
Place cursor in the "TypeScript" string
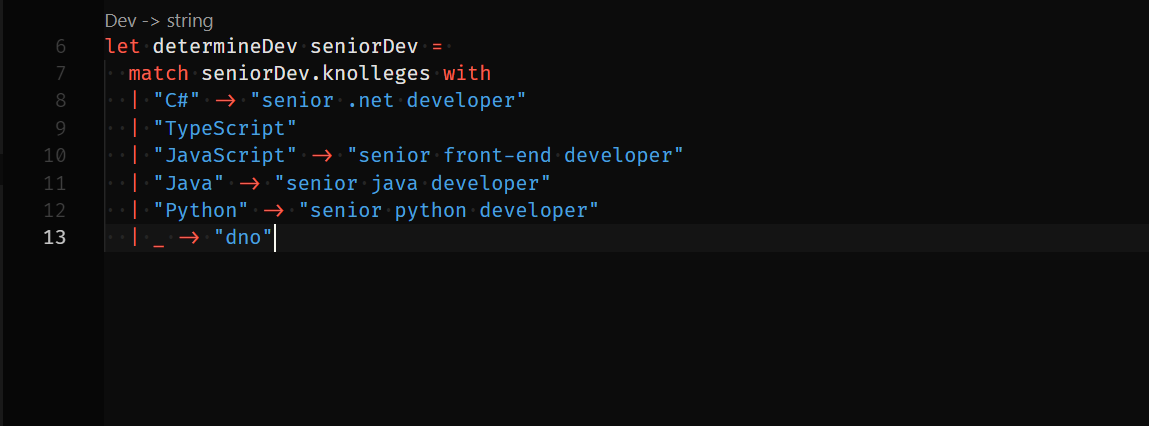pyautogui.click(x=225, y=128)
